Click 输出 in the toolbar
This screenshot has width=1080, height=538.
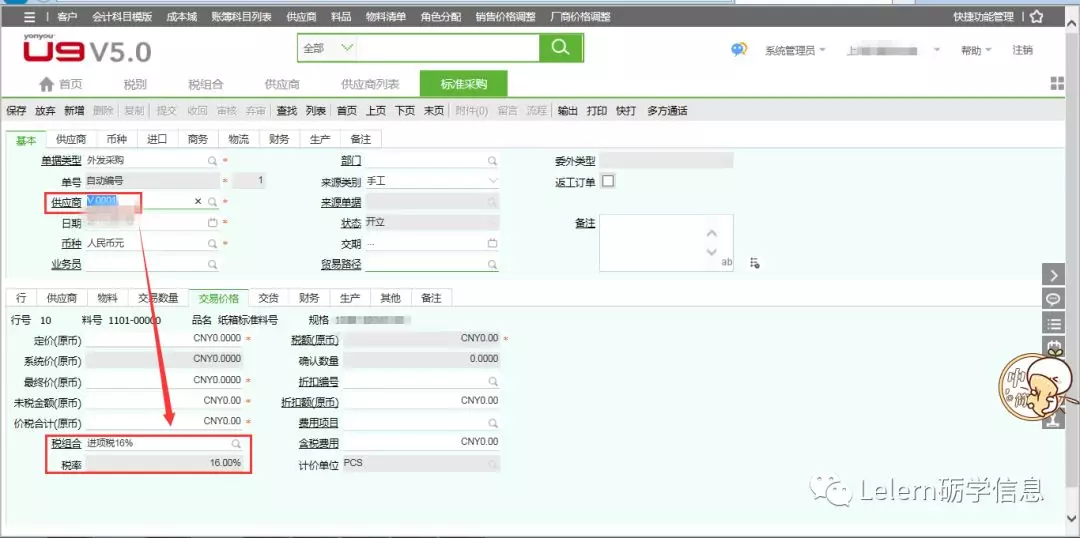click(x=568, y=111)
